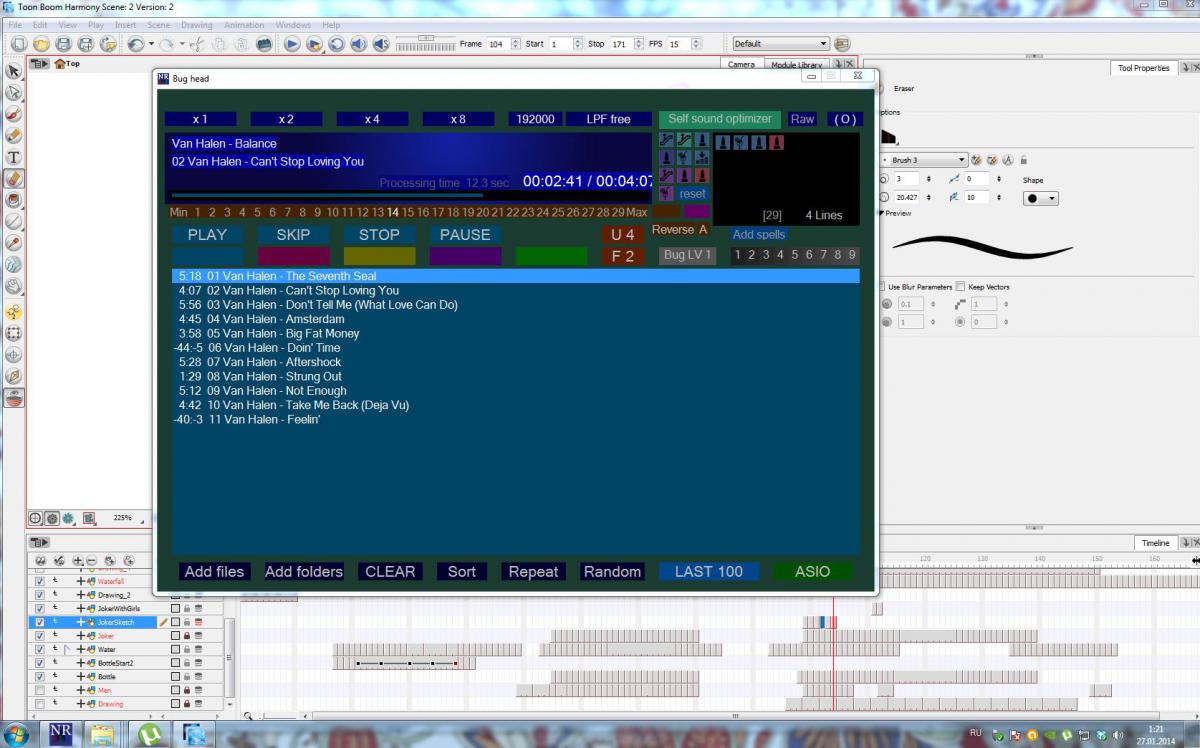Disable the Water layer checkbox
The image size is (1200, 748).
coord(40,649)
